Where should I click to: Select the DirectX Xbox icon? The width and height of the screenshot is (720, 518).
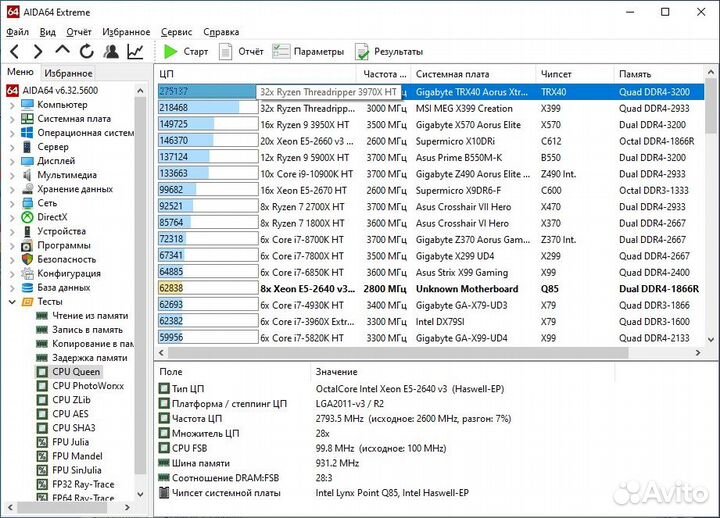[x=28, y=217]
